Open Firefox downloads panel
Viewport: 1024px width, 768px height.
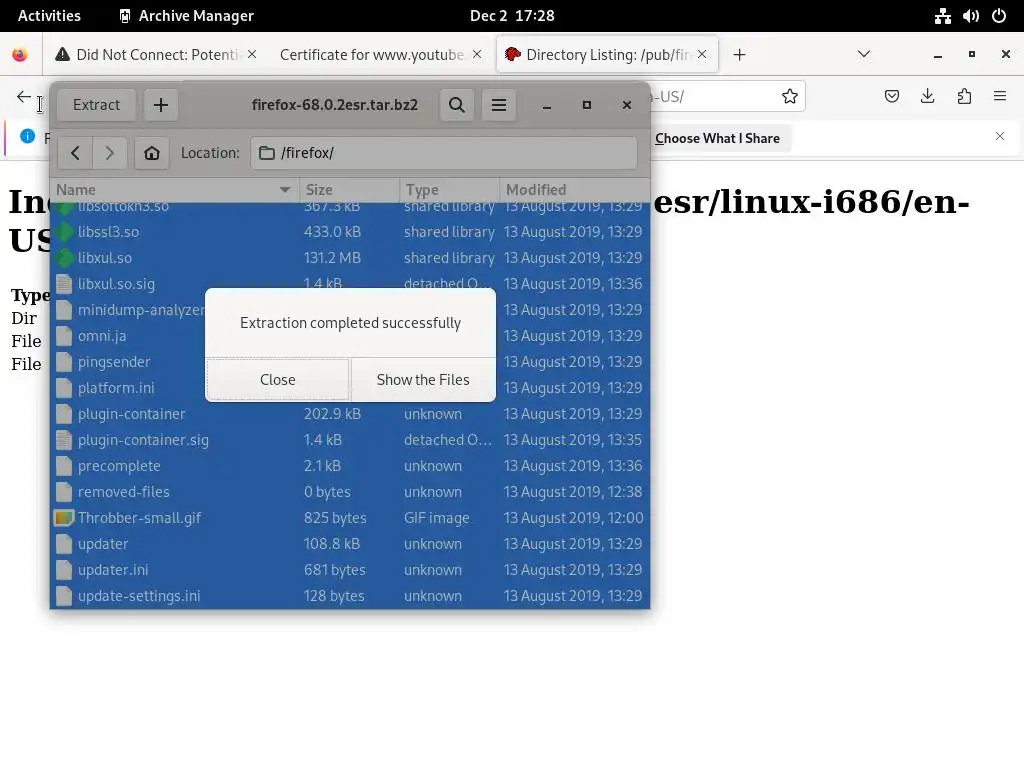coord(927,97)
